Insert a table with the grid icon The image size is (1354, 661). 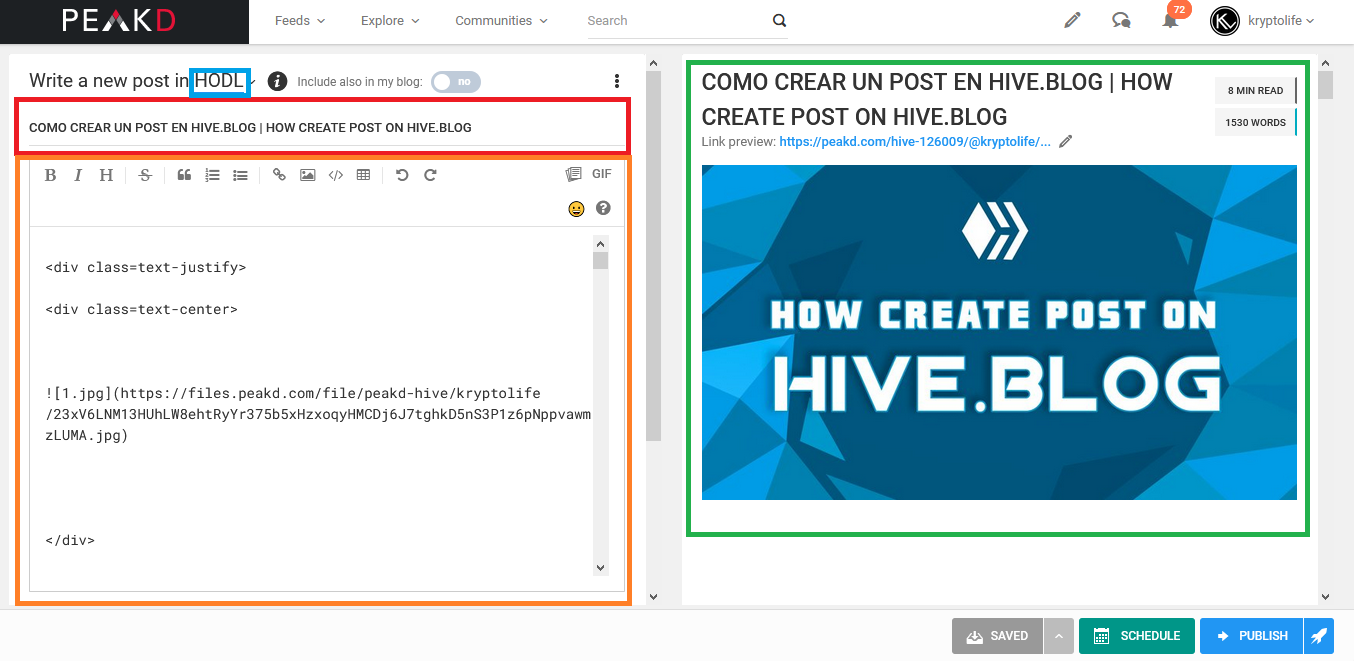[363, 175]
